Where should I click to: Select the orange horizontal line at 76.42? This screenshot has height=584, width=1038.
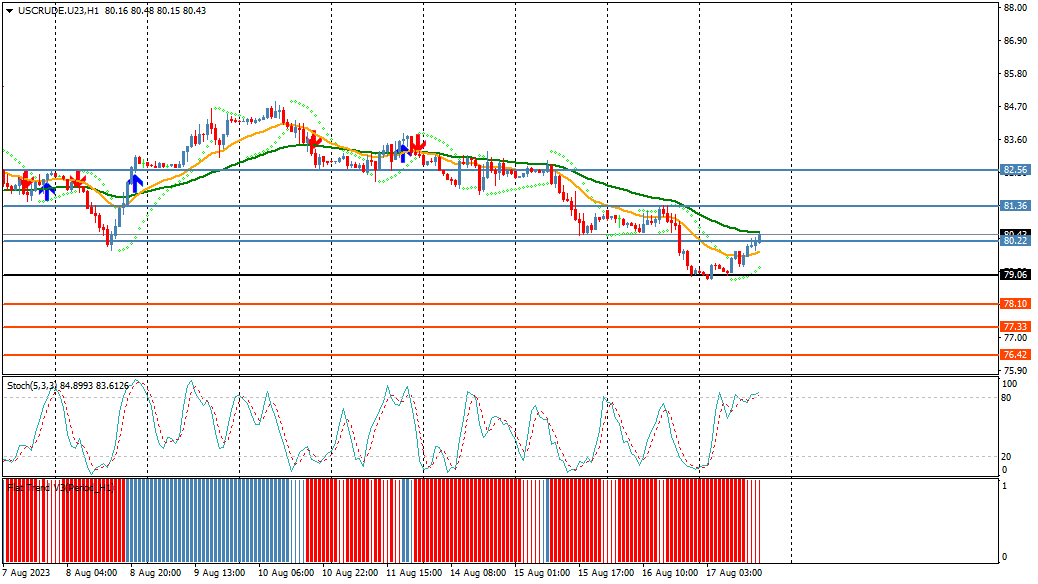[x=500, y=355]
